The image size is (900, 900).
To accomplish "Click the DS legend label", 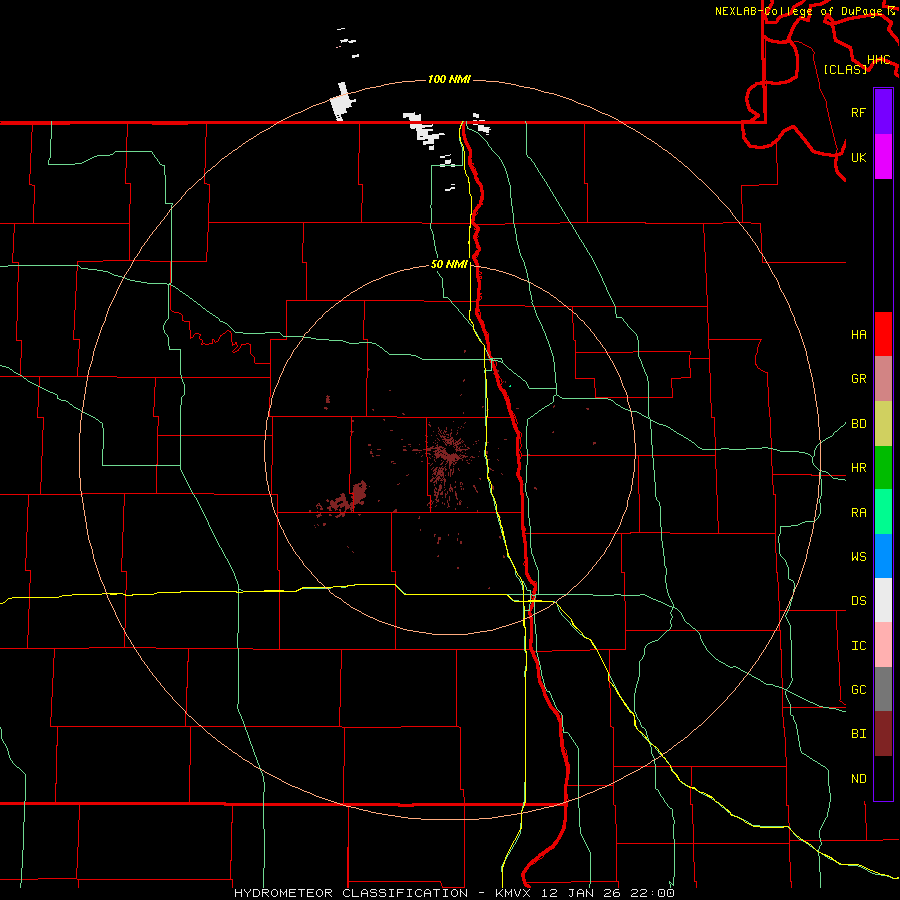I will click(x=858, y=600).
